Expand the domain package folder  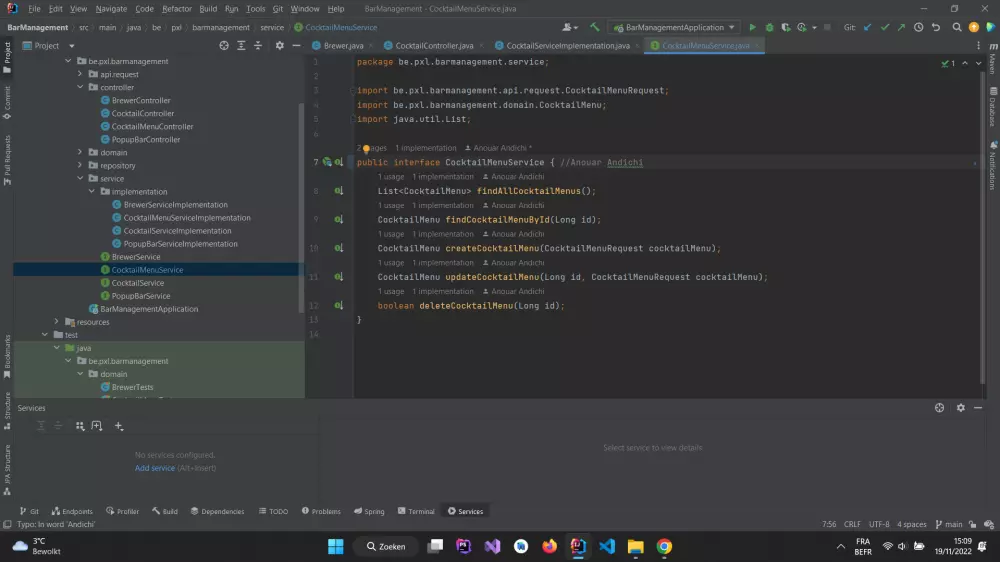click(x=81, y=153)
